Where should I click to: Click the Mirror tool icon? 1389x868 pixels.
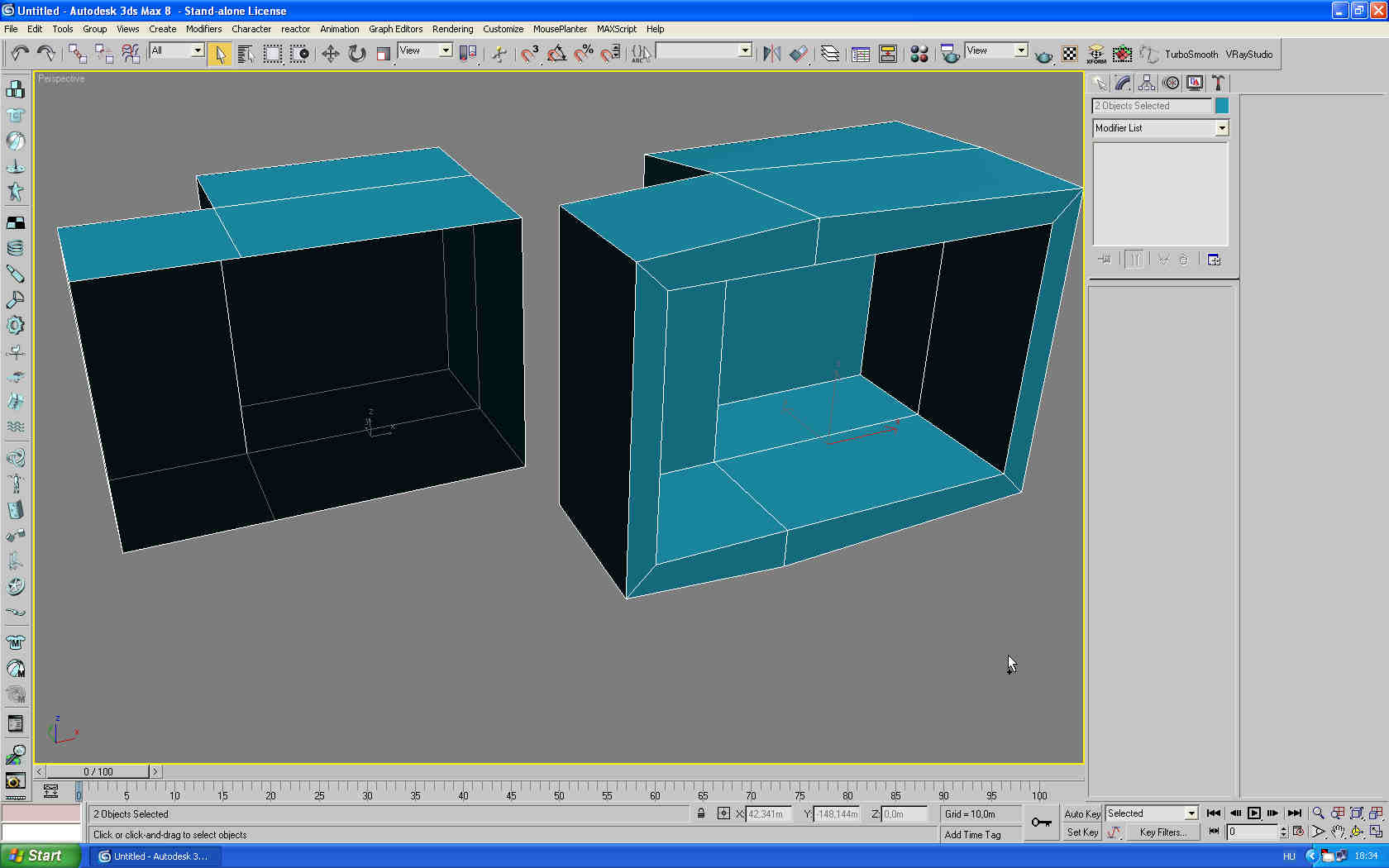[771, 55]
